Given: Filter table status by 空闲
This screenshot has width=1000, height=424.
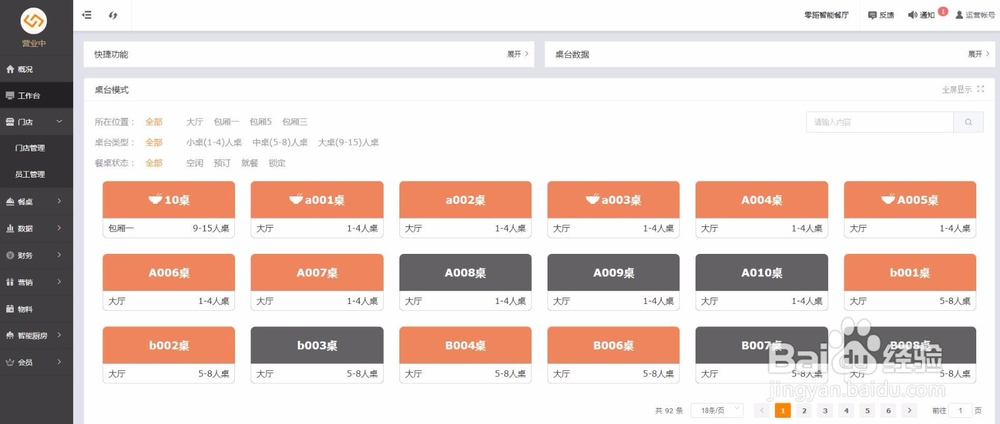Looking at the screenshot, I should (194, 163).
